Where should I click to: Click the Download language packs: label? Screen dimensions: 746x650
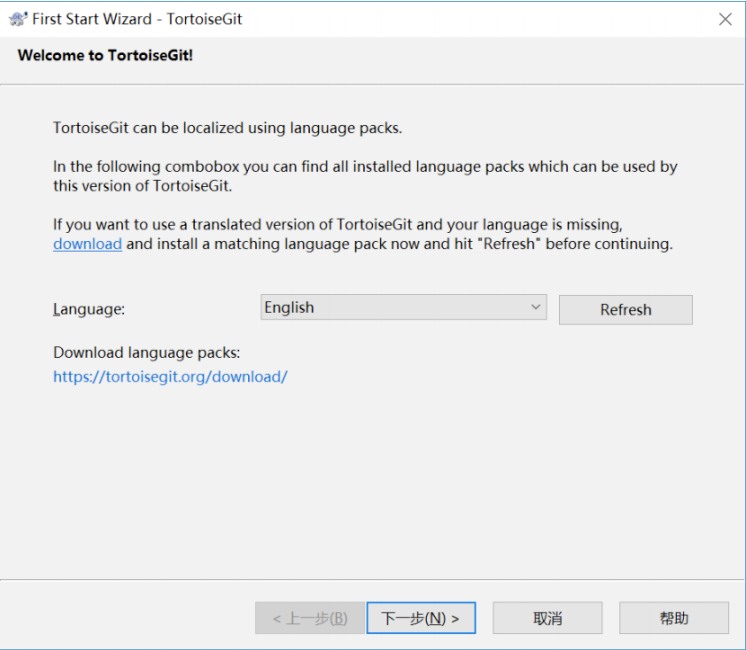click(147, 353)
